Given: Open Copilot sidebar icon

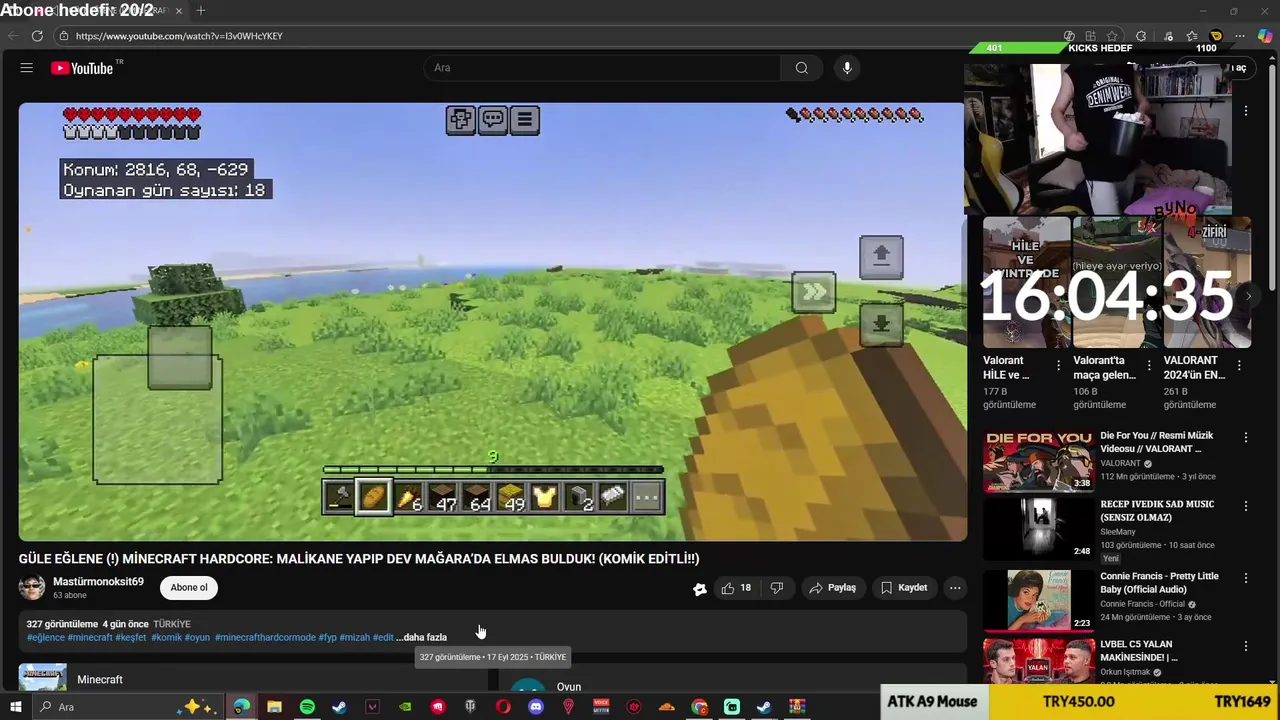Looking at the screenshot, I should [x=1265, y=36].
